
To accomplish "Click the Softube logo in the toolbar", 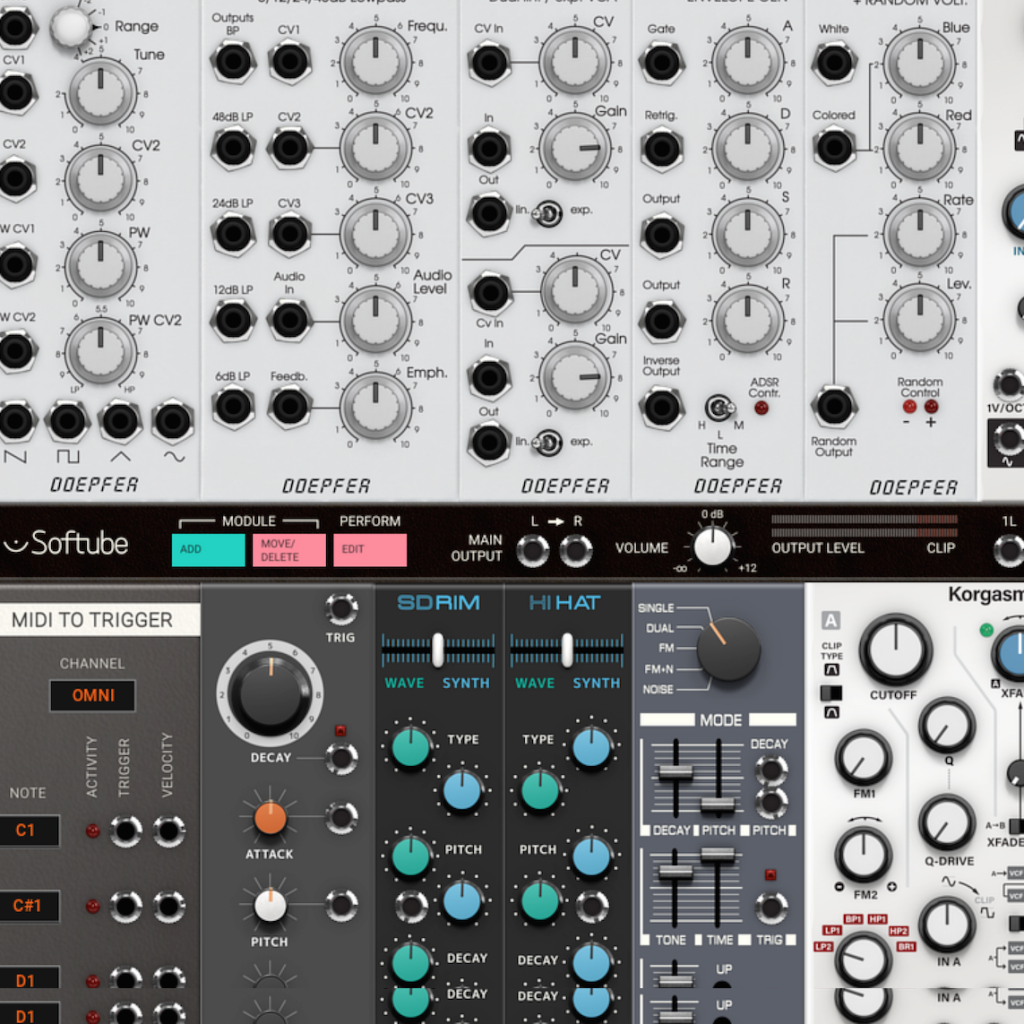I will (65, 544).
